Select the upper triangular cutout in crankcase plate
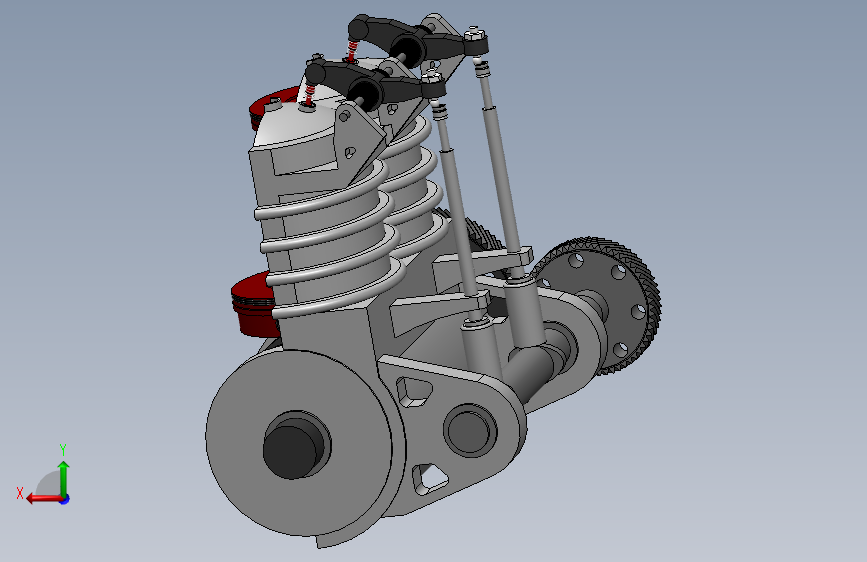Viewport: 867px width, 562px height. [x=414, y=392]
